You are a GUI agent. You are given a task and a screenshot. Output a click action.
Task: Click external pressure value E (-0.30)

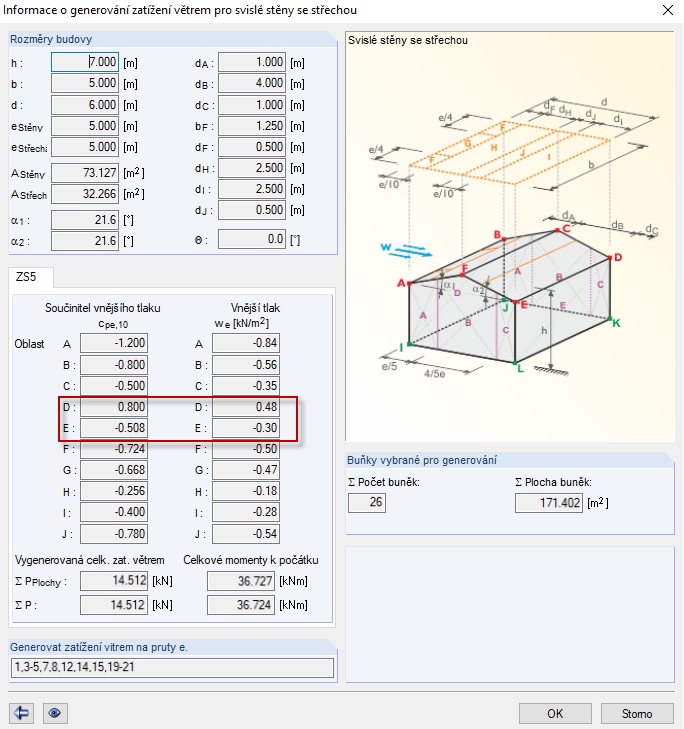(246, 428)
